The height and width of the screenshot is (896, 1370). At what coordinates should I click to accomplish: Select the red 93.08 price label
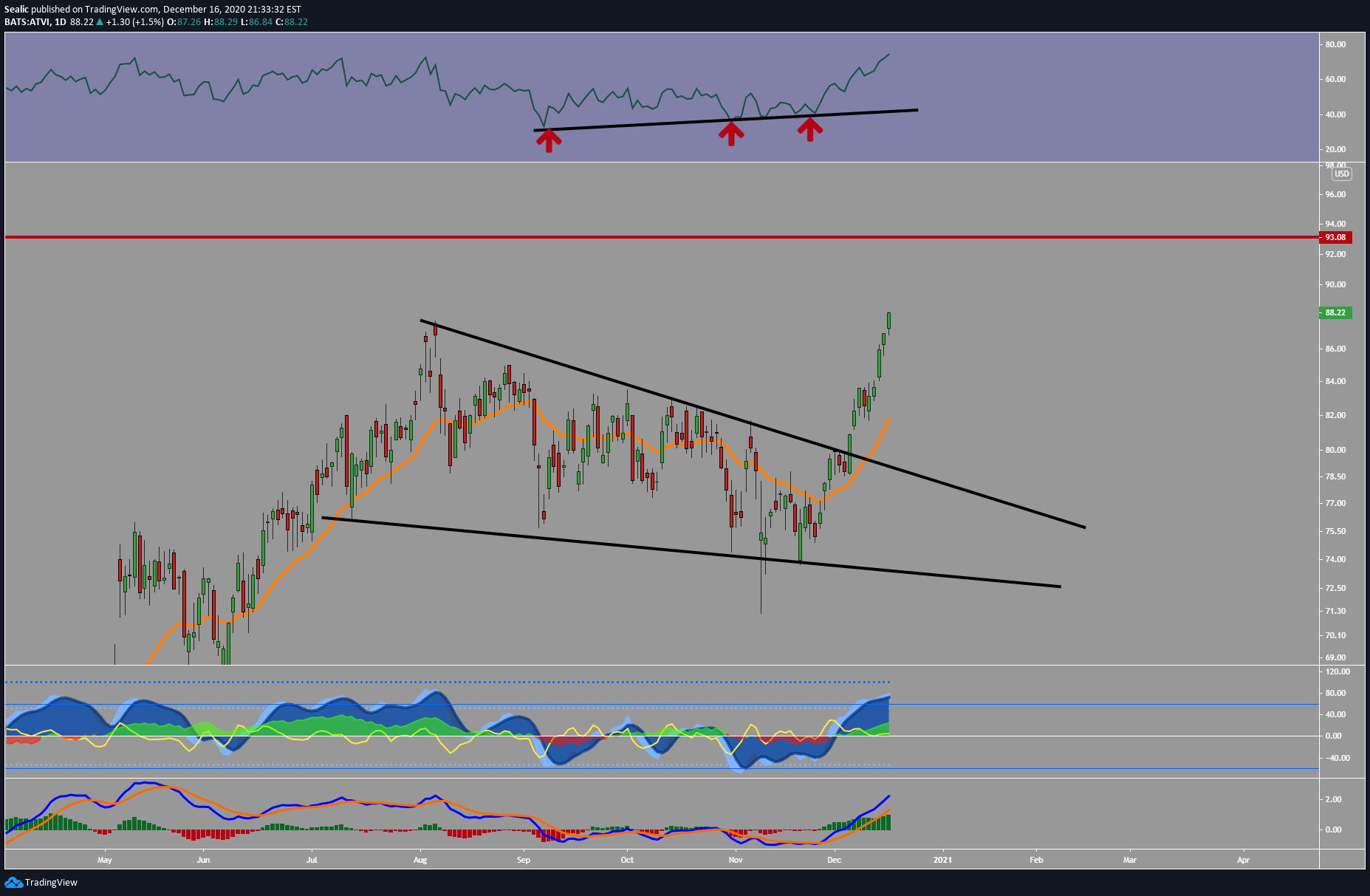1335,237
